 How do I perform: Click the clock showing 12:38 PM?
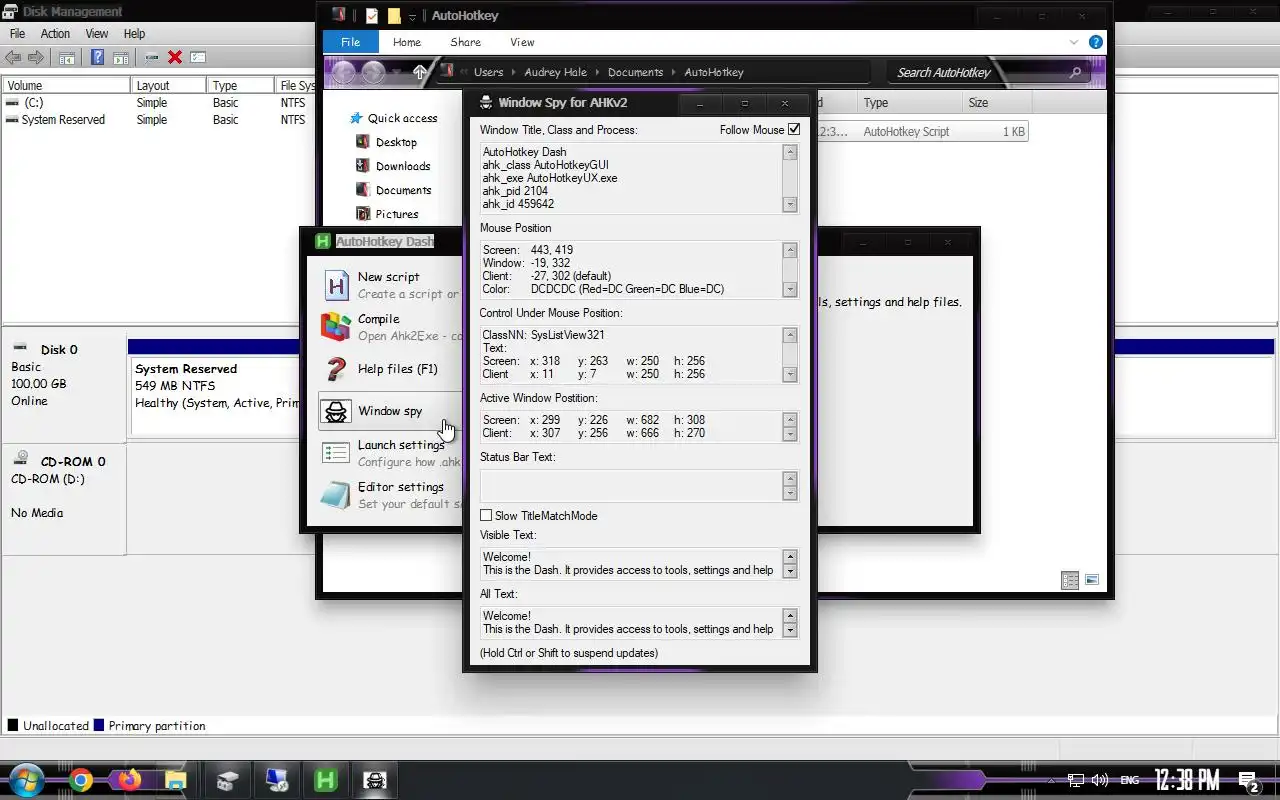(1187, 780)
